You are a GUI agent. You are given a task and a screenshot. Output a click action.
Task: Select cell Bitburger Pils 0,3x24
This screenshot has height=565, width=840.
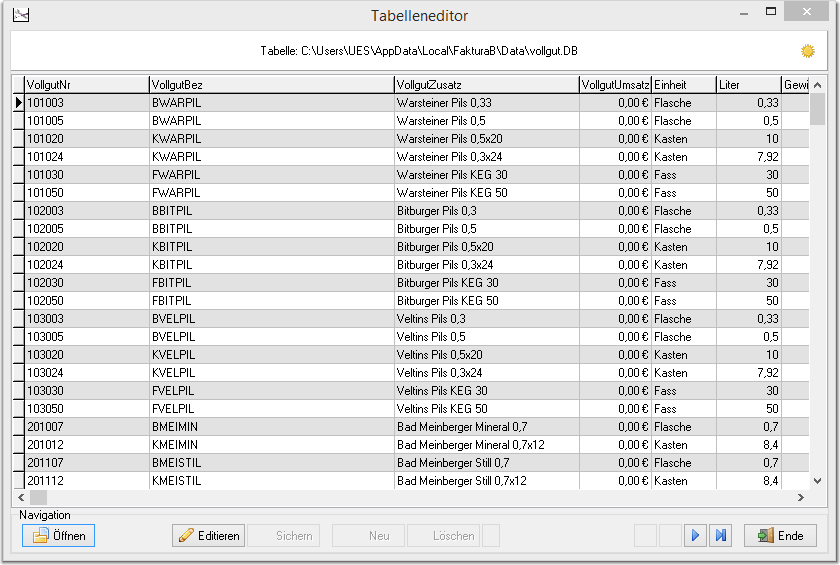click(x=487, y=265)
